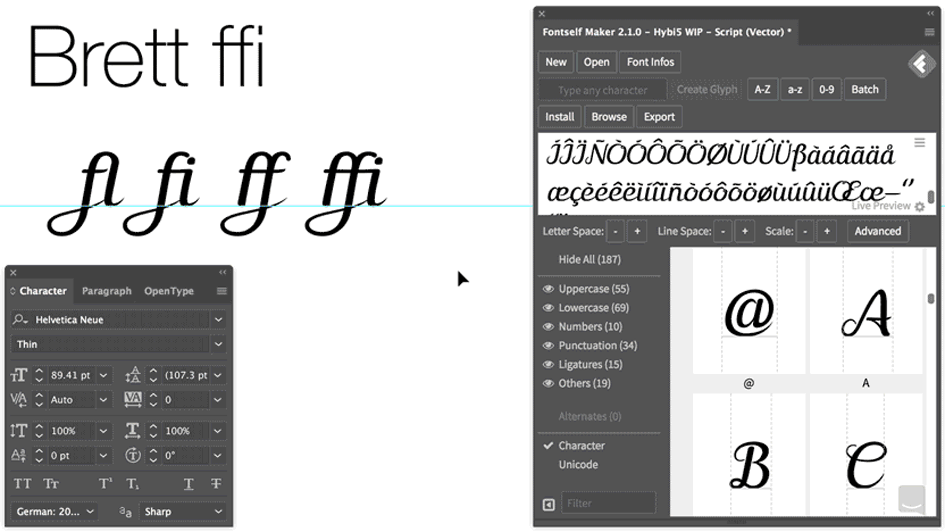Click the All Caps TT icon
Screen dimensions: 945x532
(22, 483)
